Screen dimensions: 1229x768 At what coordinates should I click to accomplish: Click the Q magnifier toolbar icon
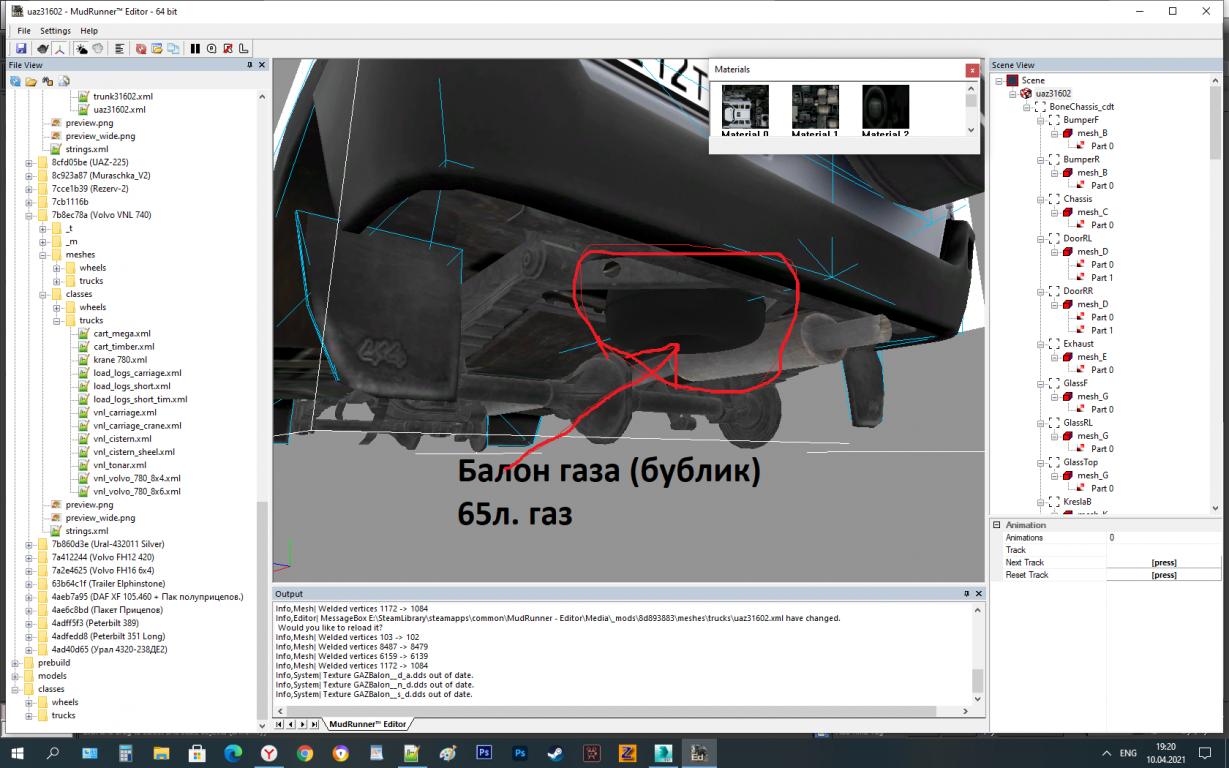[x=211, y=48]
